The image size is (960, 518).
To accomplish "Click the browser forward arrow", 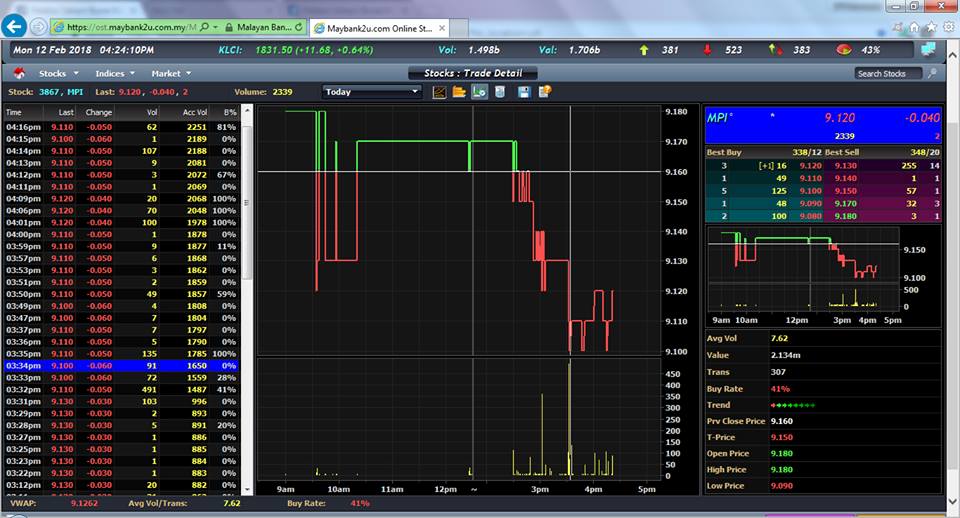I will pos(38,27).
